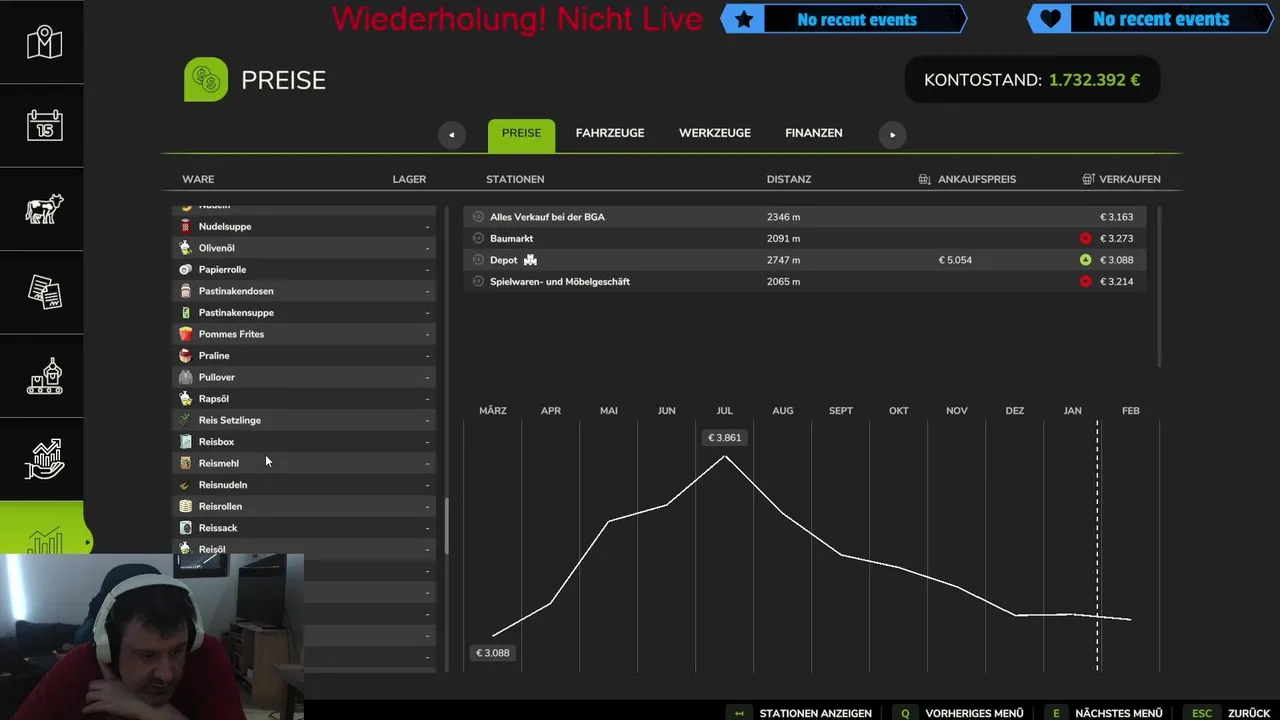
Task: Click the Praline icon
Action: pyautogui.click(x=185, y=356)
